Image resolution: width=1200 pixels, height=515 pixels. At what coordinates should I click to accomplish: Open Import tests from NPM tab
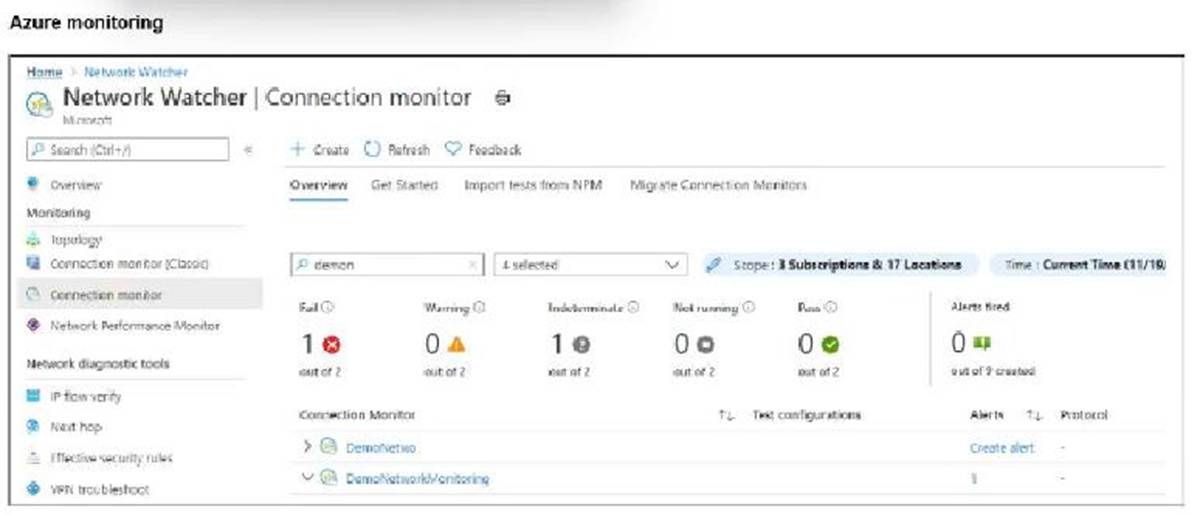click(533, 185)
